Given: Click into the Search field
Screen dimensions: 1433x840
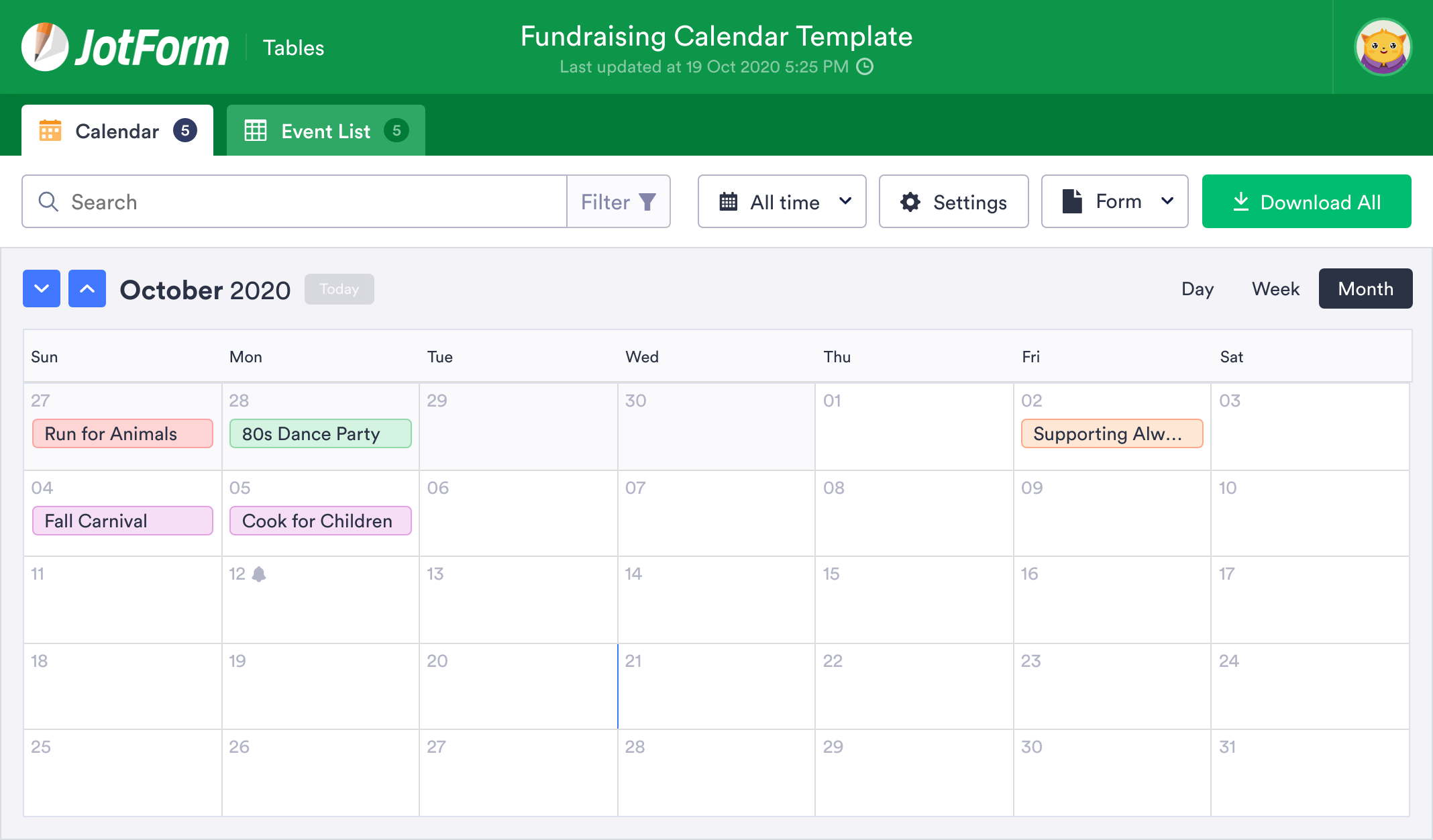Looking at the screenshot, I should (295, 202).
